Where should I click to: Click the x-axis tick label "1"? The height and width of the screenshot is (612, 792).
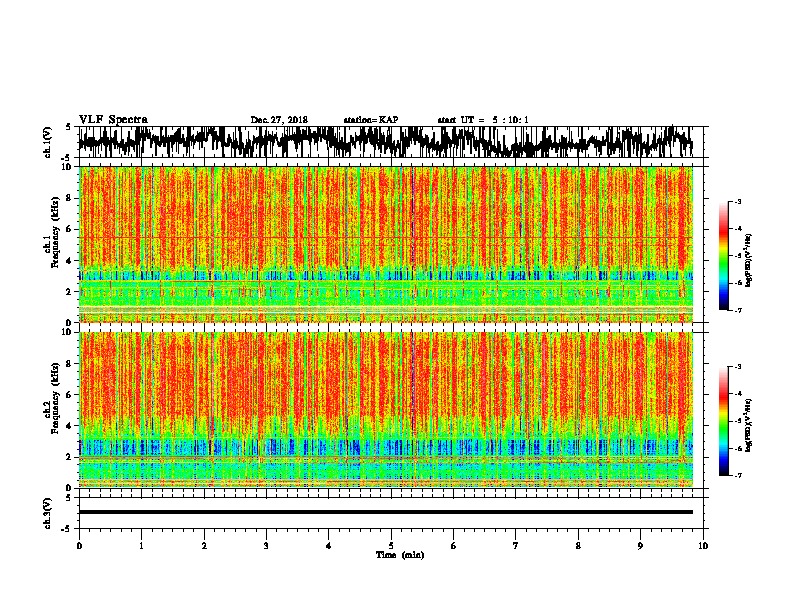pyautogui.click(x=141, y=545)
